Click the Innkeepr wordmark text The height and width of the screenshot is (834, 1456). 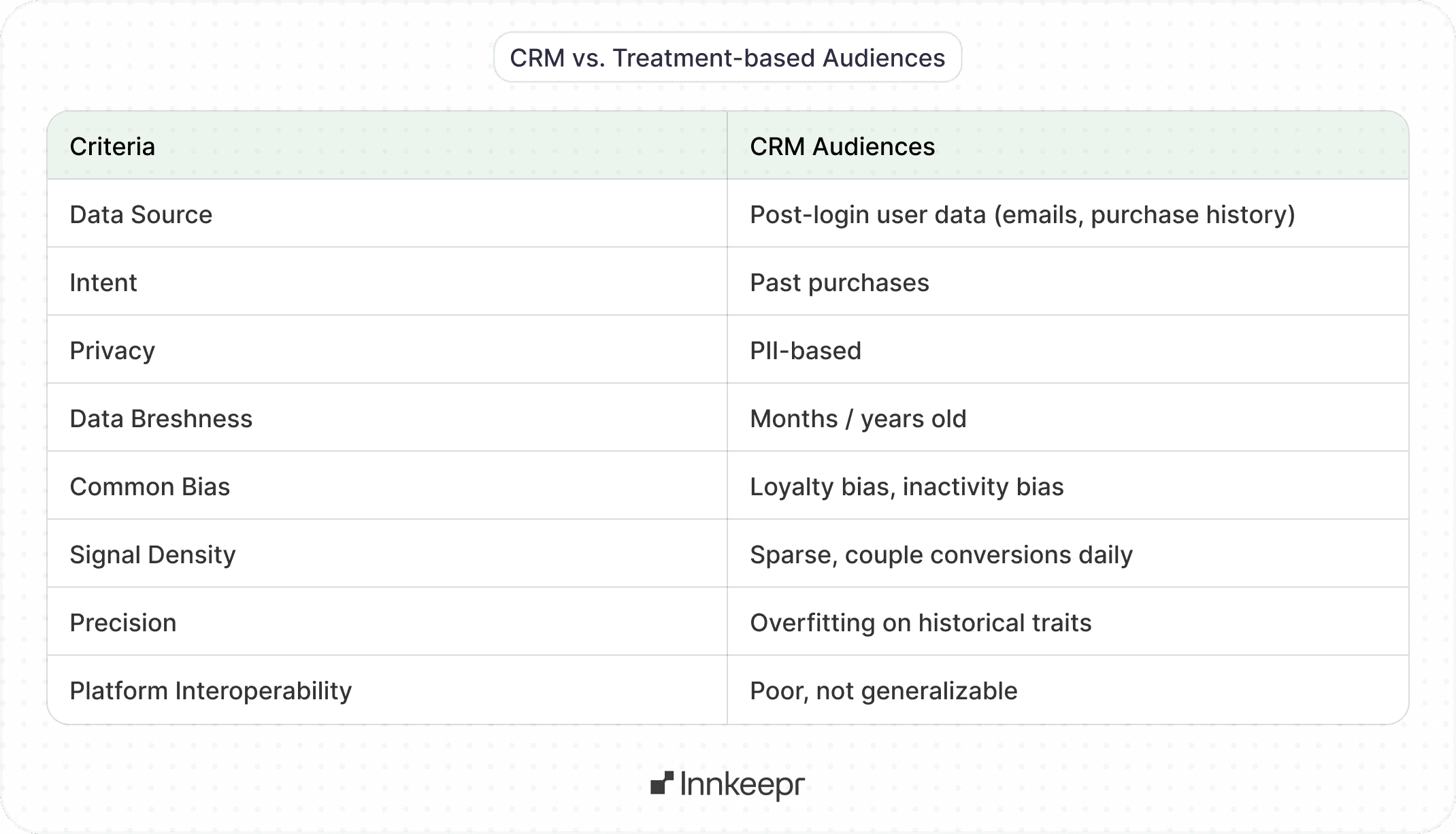[742, 785]
